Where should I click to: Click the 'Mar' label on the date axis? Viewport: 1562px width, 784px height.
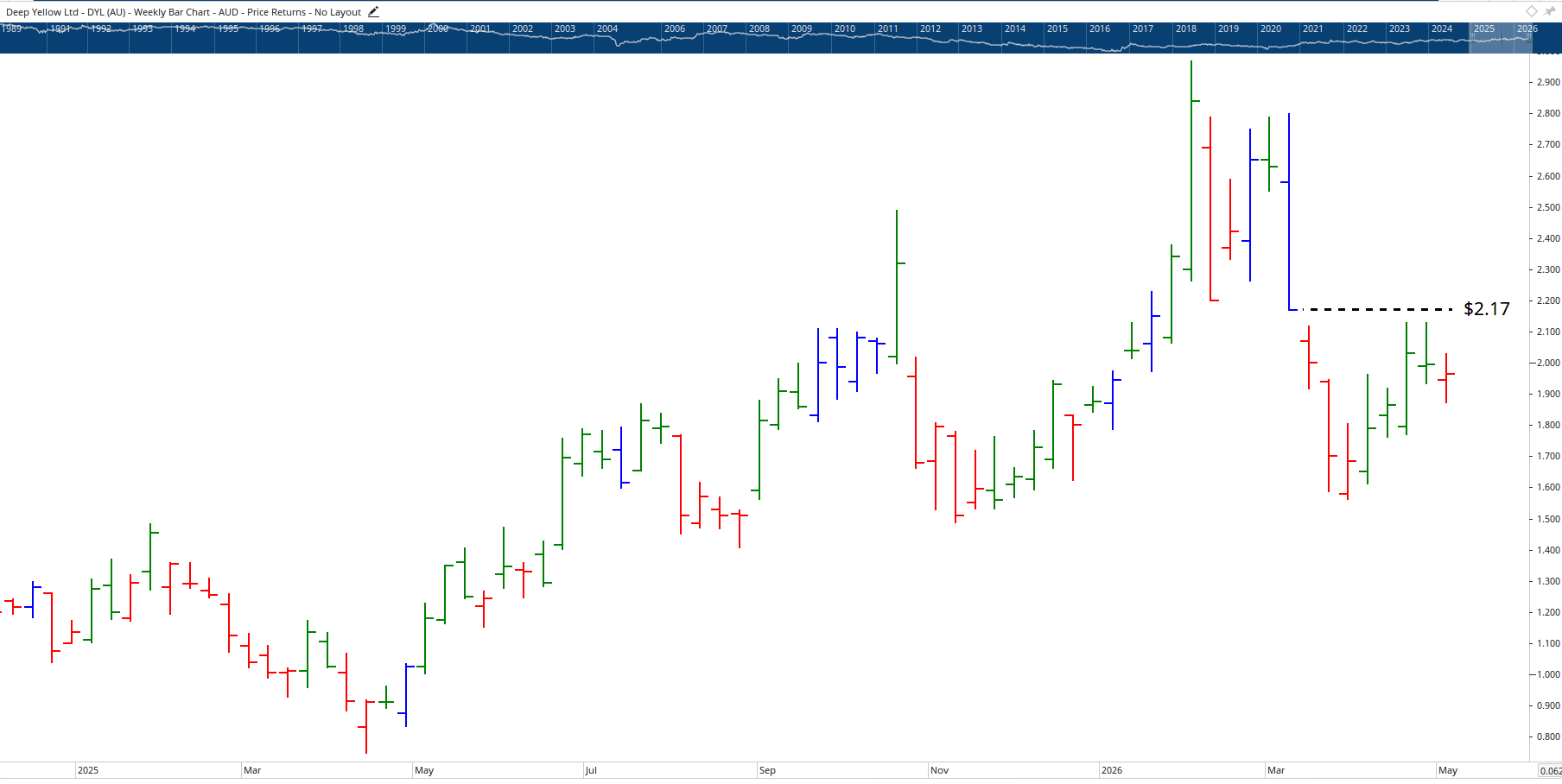click(x=251, y=770)
